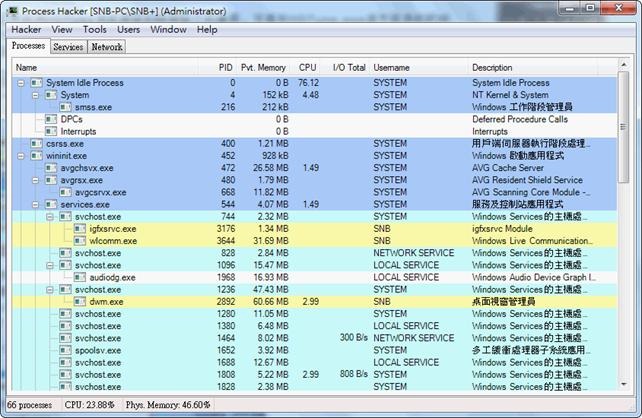Click the audiodg.exe process icon
Viewport: 642px width, 418px height.
coord(80,277)
